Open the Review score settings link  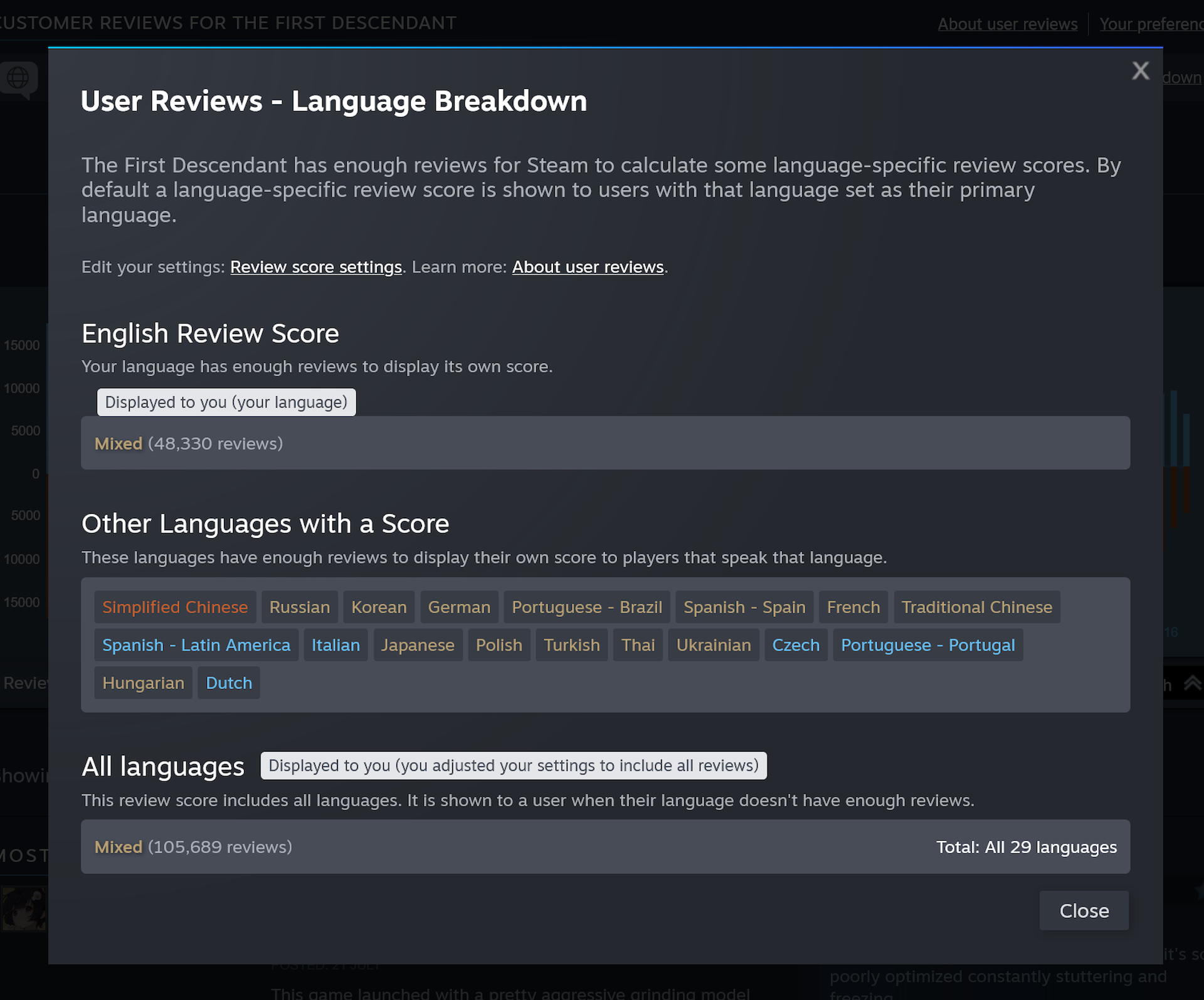[x=315, y=266]
